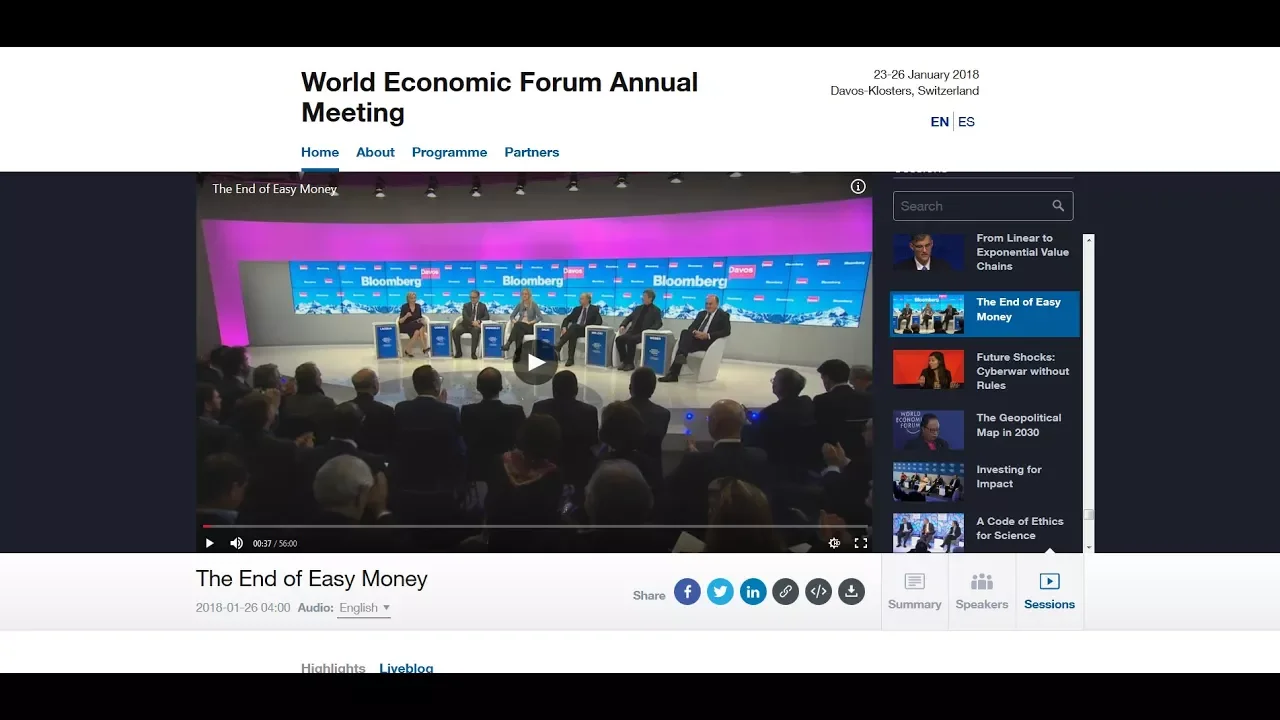Image resolution: width=1280 pixels, height=720 pixels.
Task: Open the Programme navigation item
Action: [449, 152]
